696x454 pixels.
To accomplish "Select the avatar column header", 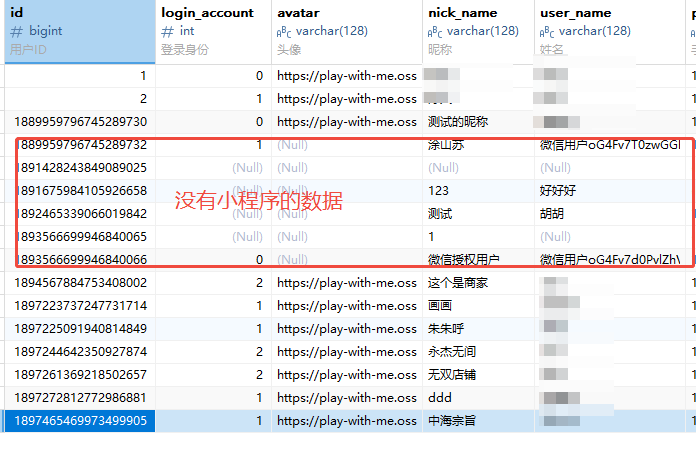I will 298,13.
